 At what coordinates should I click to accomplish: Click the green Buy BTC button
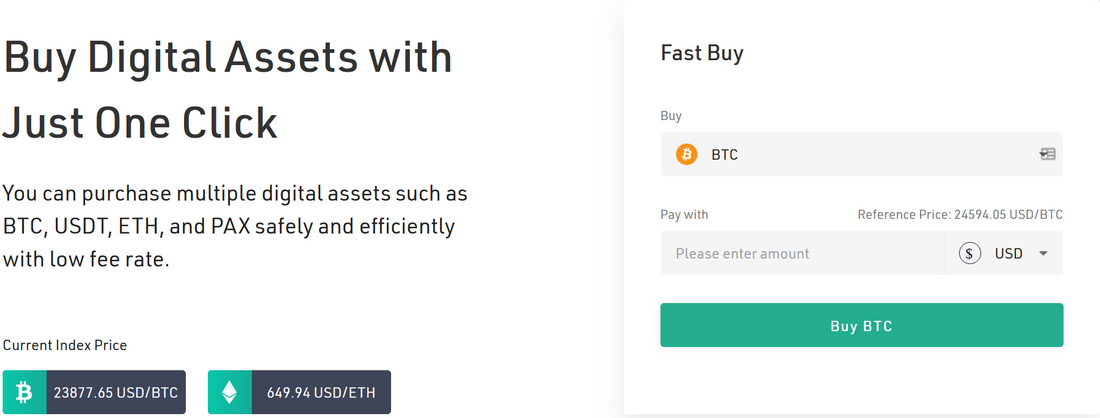[x=861, y=325]
